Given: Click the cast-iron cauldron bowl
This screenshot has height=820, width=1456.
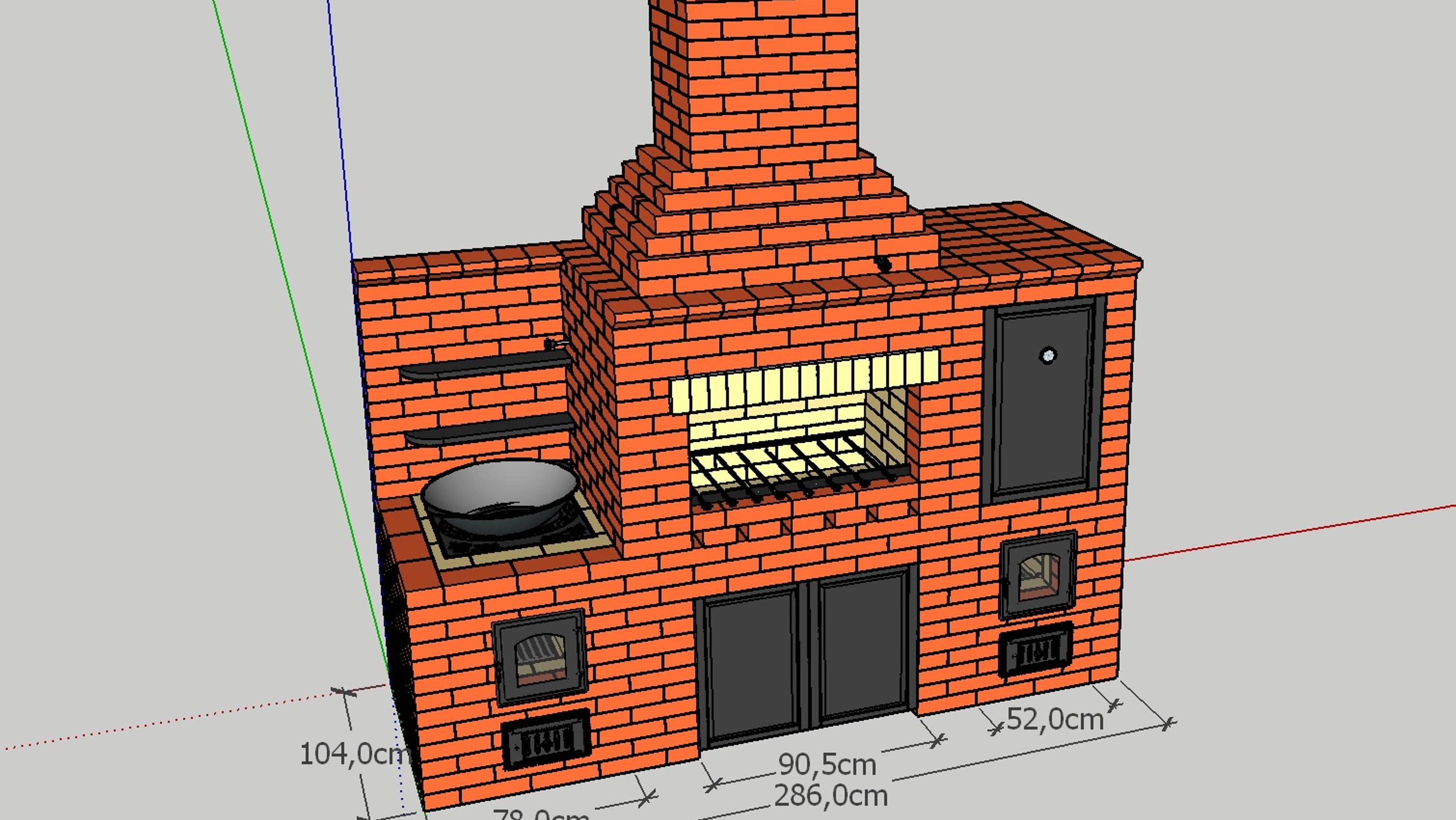Looking at the screenshot, I should (x=500, y=496).
